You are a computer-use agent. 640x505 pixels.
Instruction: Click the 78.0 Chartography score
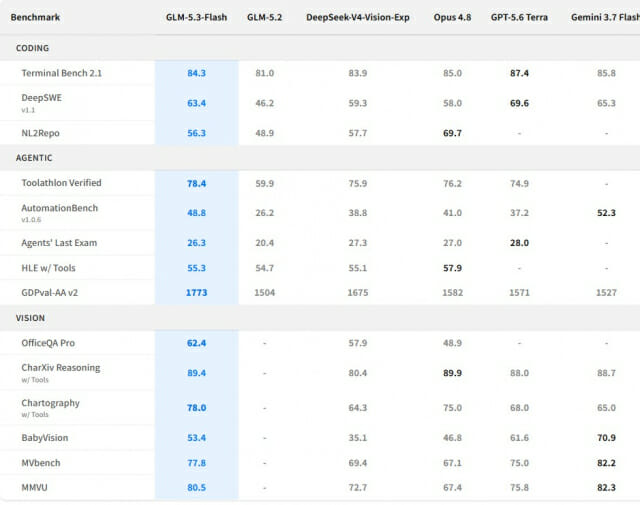click(196, 408)
